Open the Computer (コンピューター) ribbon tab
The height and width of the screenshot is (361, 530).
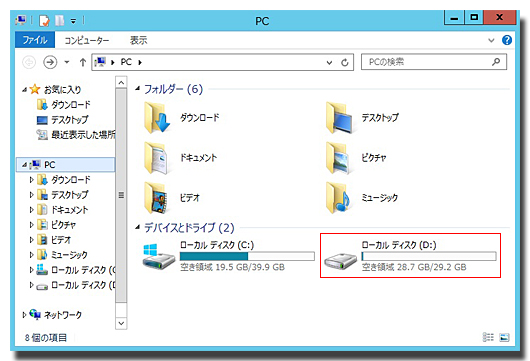coord(87,41)
